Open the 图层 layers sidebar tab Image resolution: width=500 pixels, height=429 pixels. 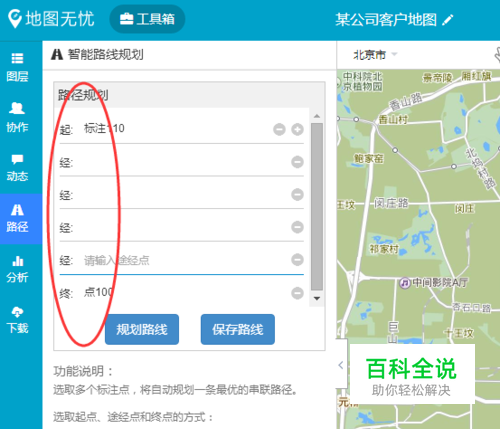pos(17,67)
